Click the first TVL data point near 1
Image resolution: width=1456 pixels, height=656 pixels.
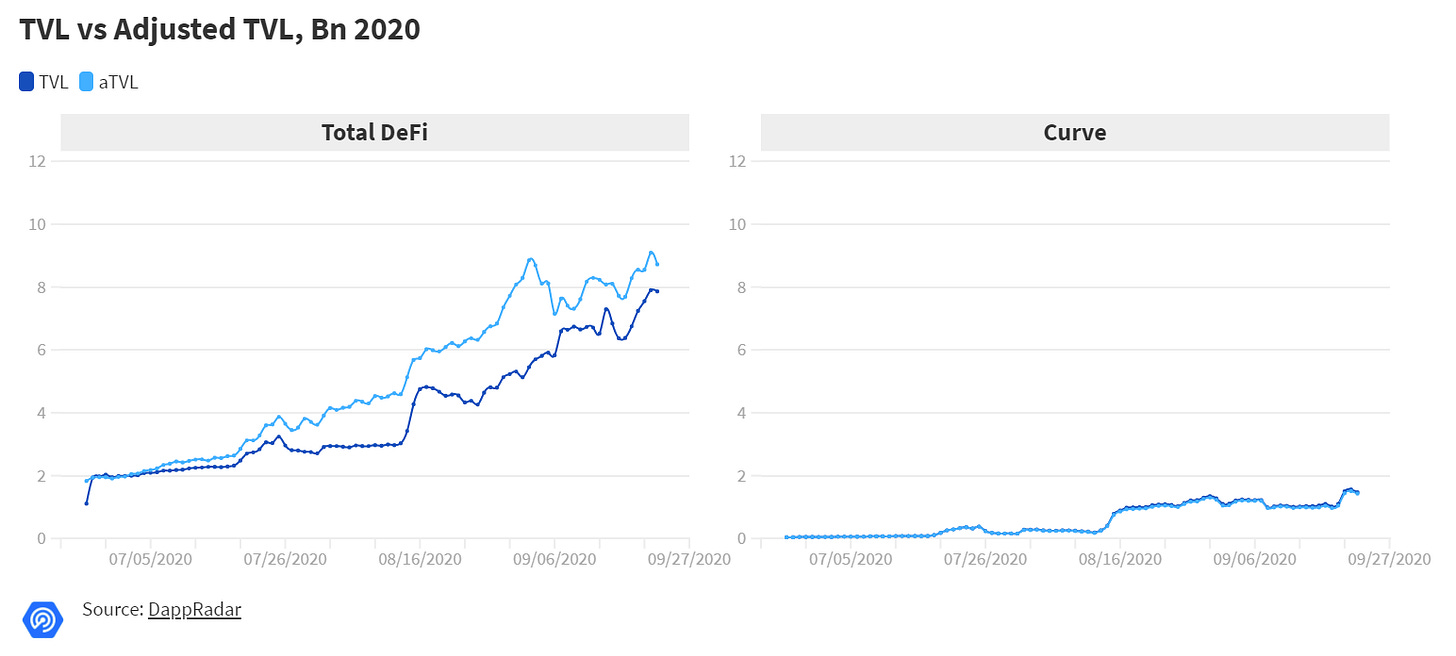coord(86,503)
